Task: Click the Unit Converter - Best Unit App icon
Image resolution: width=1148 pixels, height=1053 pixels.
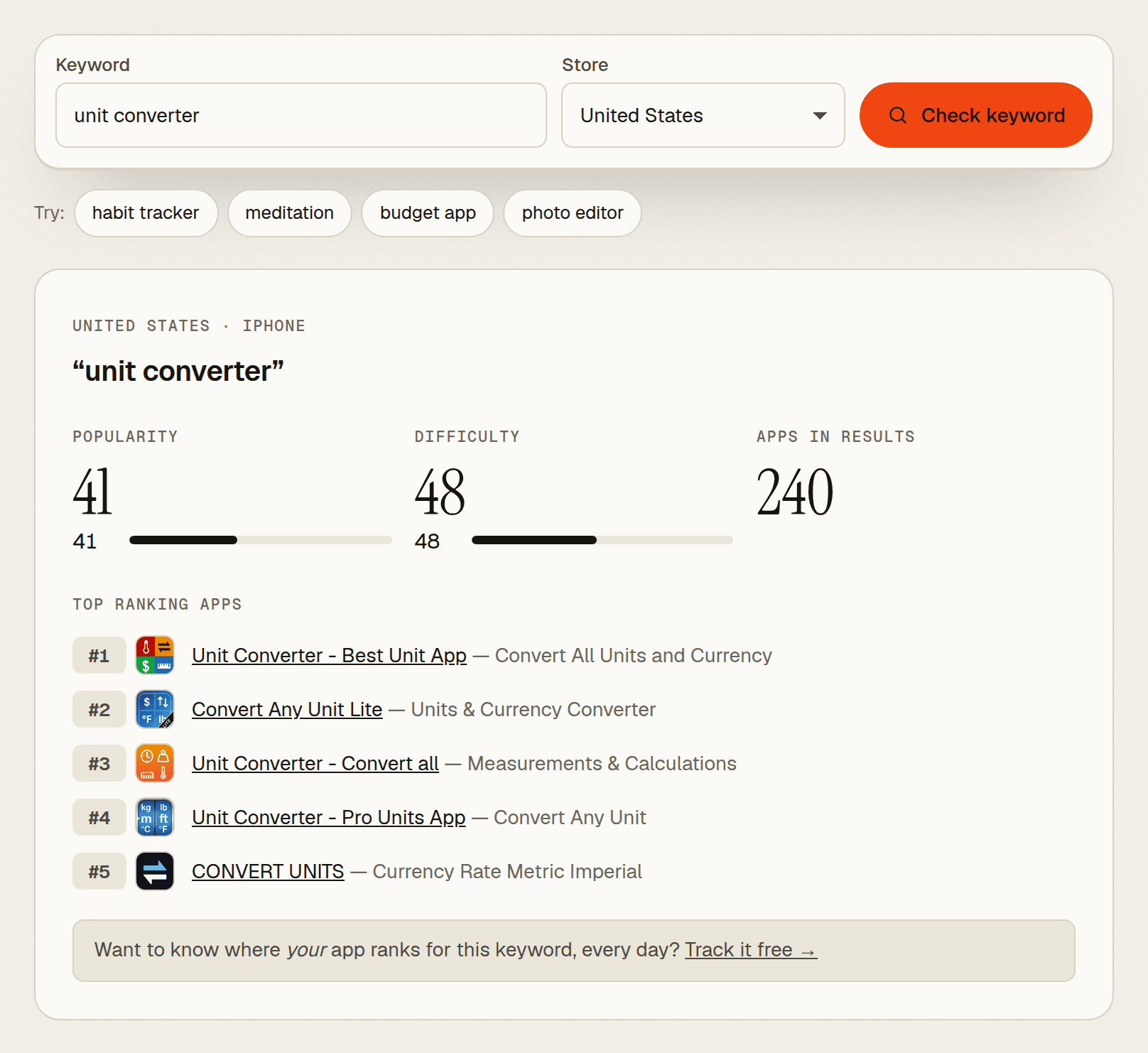Action: pos(155,655)
